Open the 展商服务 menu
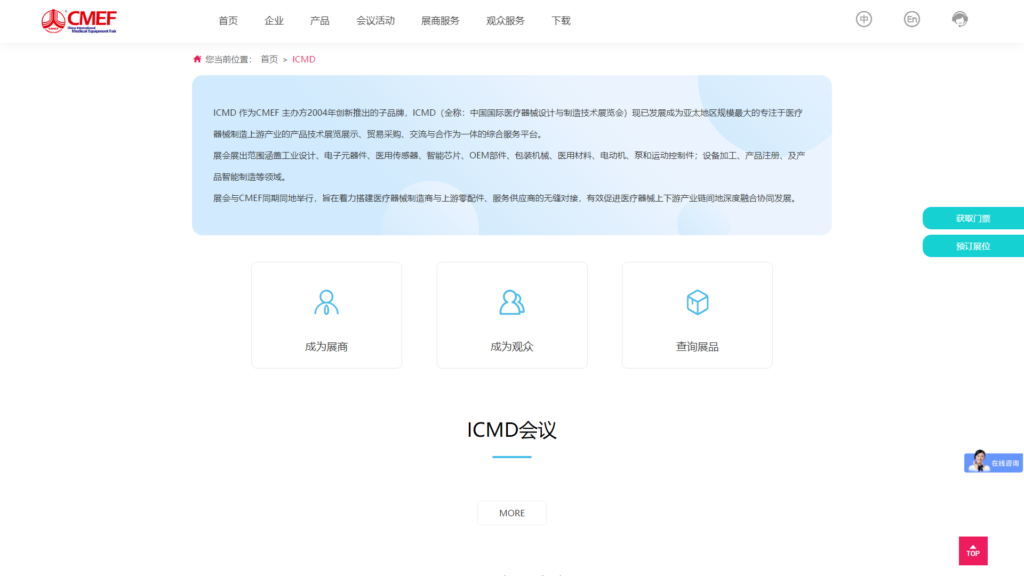1024x576 pixels. tap(440, 21)
